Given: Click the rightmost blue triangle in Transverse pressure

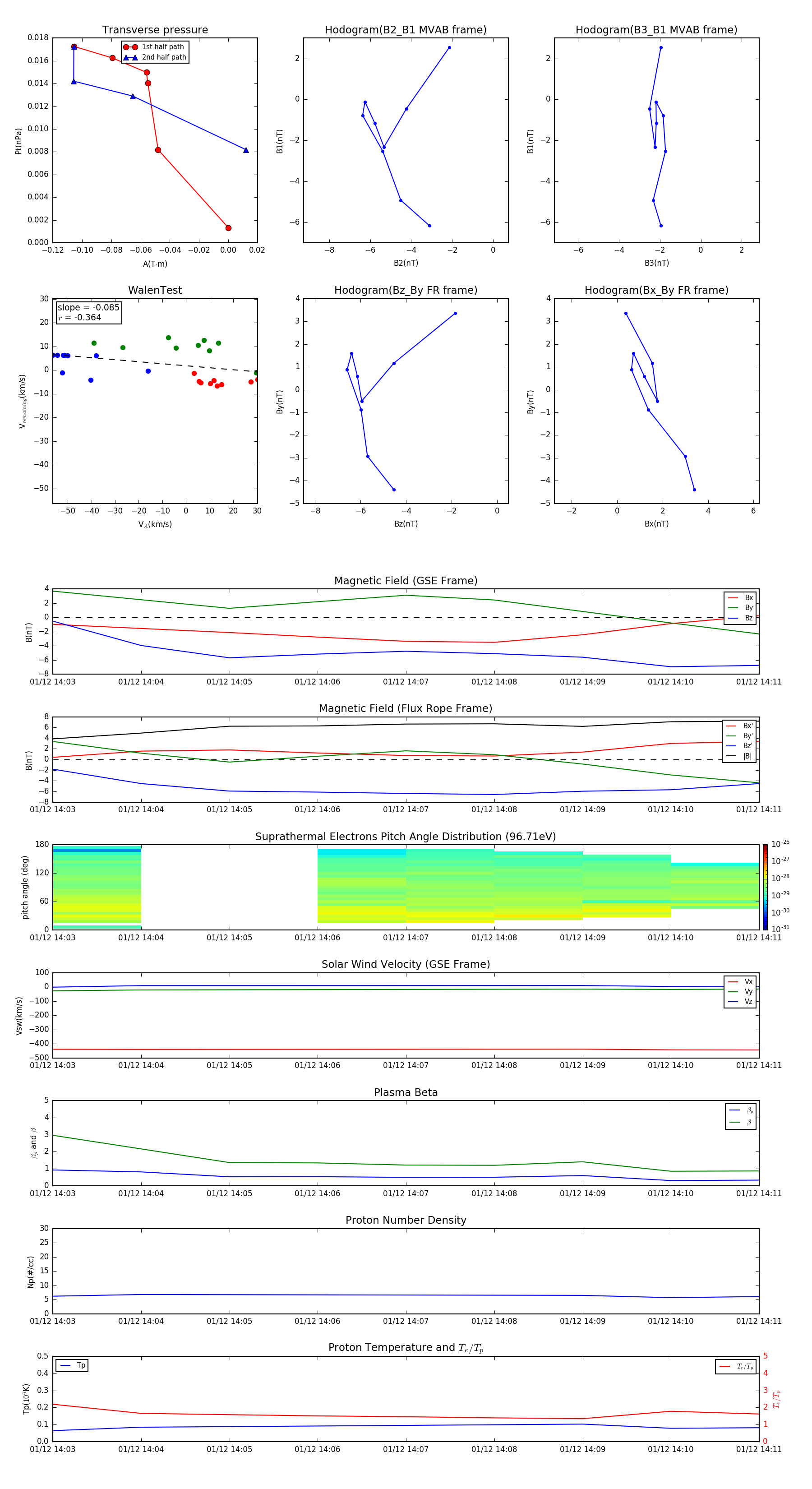Looking at the screenshot, I should [245, 150].
